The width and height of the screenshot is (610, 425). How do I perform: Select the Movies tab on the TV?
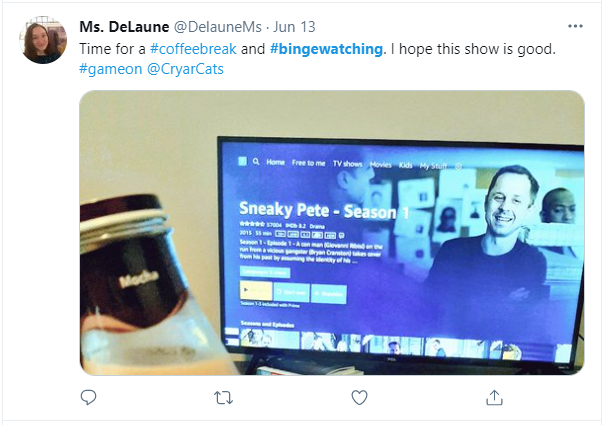click(x=381, y=164)
